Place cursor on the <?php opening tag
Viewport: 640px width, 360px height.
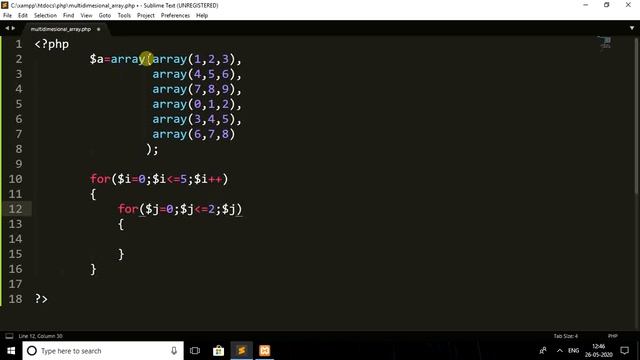[52, 44]
